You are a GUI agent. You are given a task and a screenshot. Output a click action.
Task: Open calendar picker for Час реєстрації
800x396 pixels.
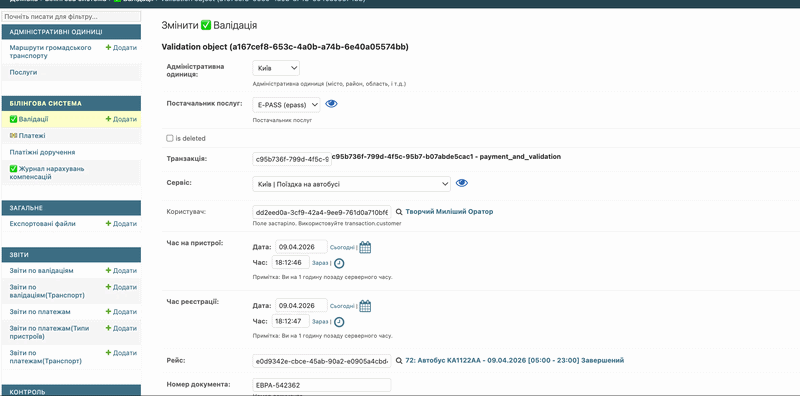click(365, 306)
